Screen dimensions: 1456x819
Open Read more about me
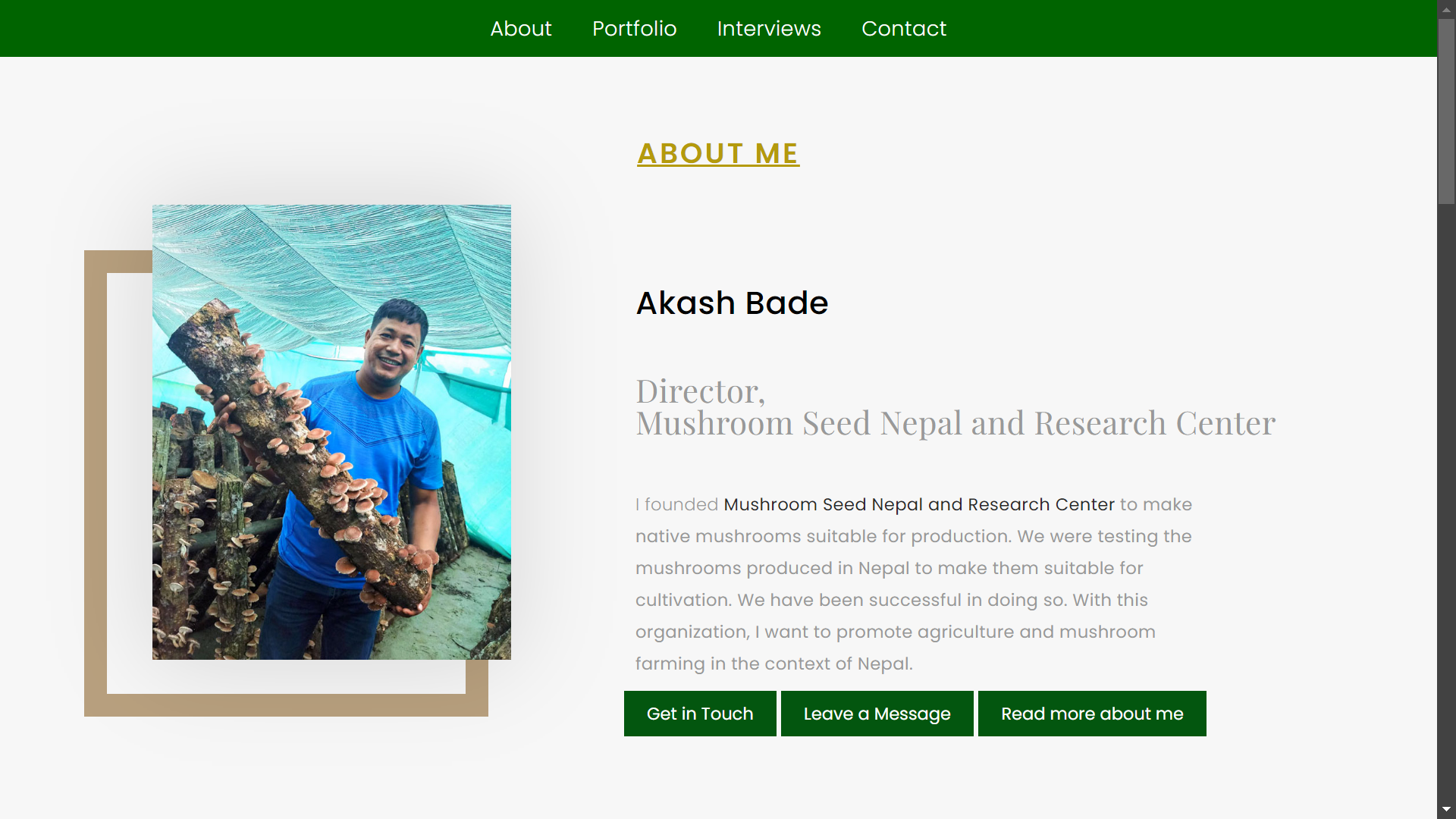pyautogui.click(x=1092, y=714)
